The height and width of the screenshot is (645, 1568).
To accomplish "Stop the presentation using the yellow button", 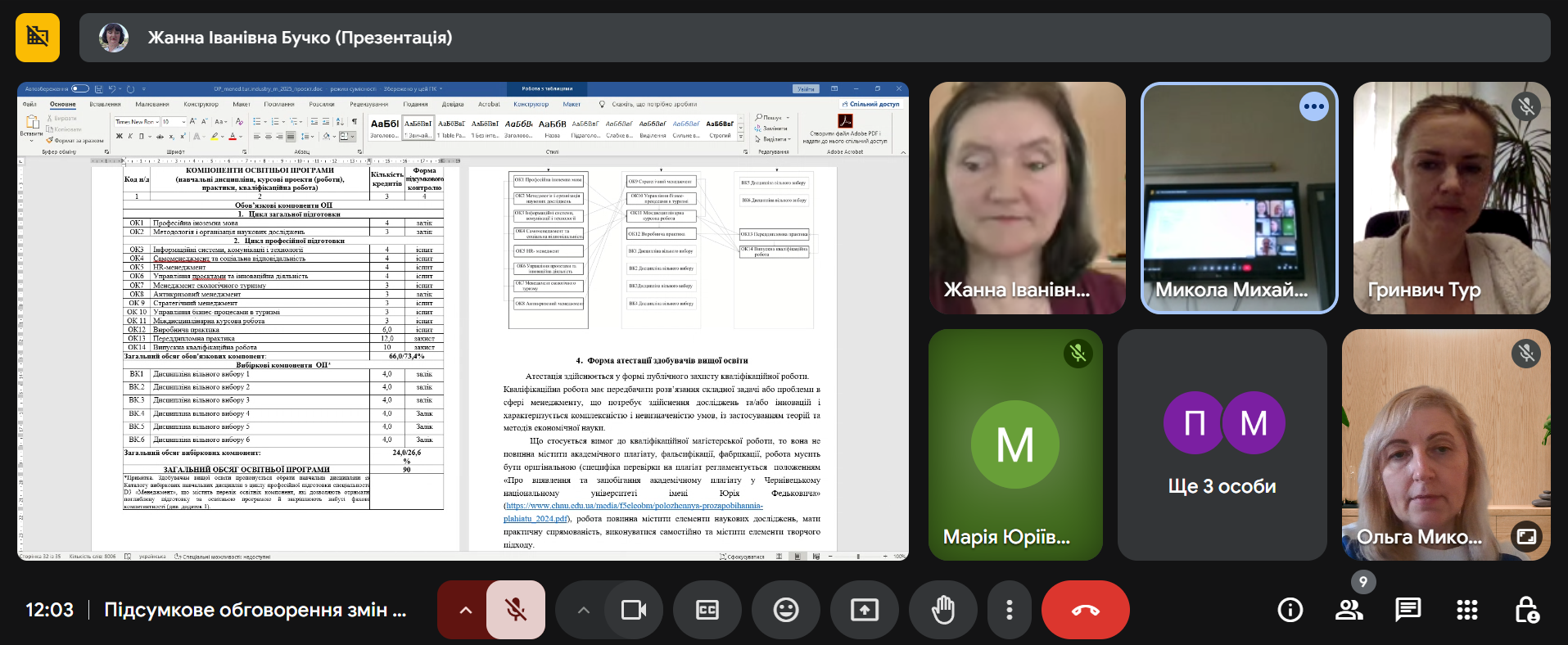I will coord(38,38).
